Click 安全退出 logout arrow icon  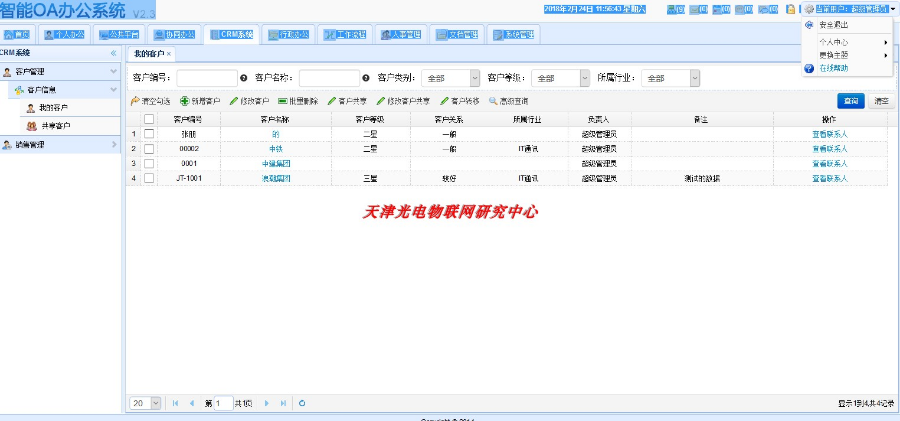coord(809,25)
